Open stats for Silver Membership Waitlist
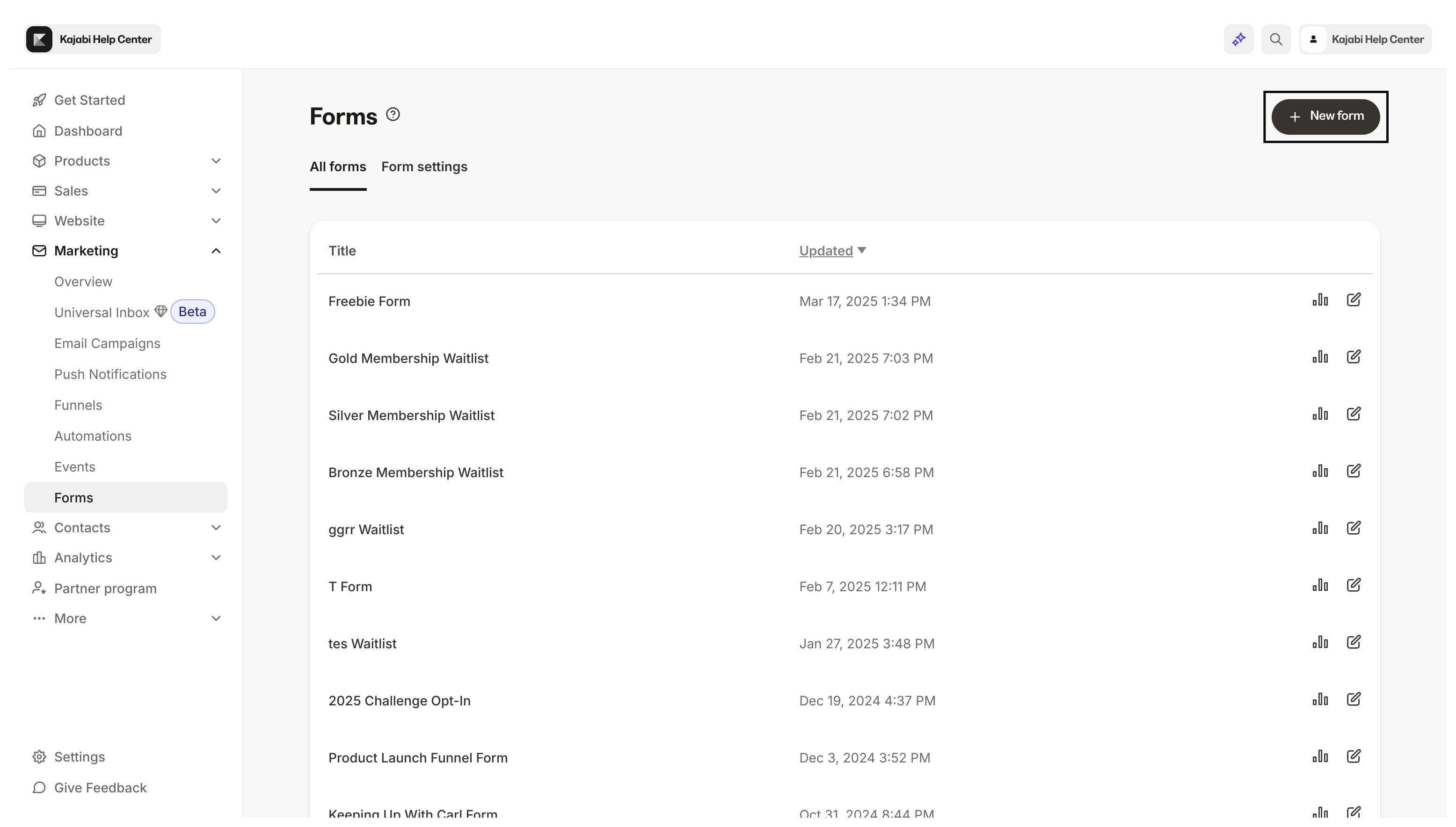 [x=1320, y=414]
